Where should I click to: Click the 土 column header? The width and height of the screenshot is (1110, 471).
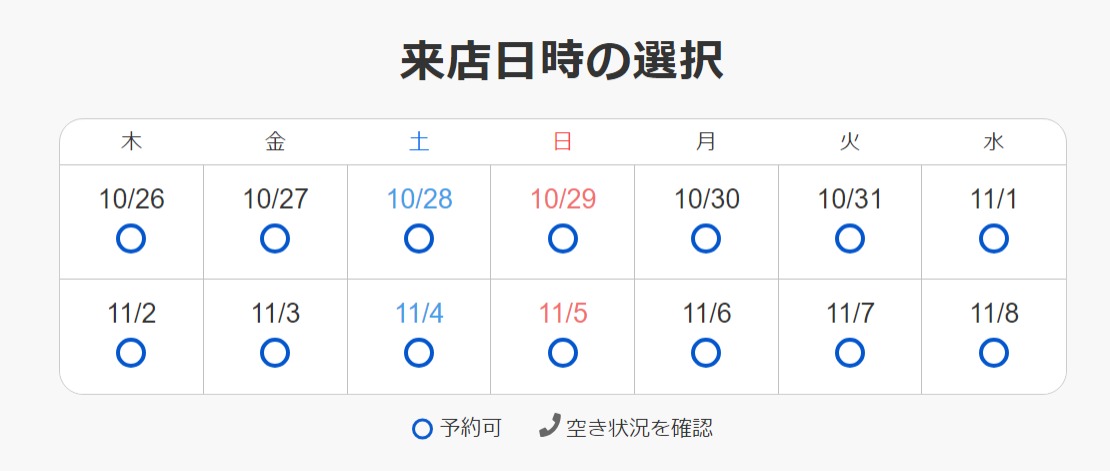coord(419,142)
